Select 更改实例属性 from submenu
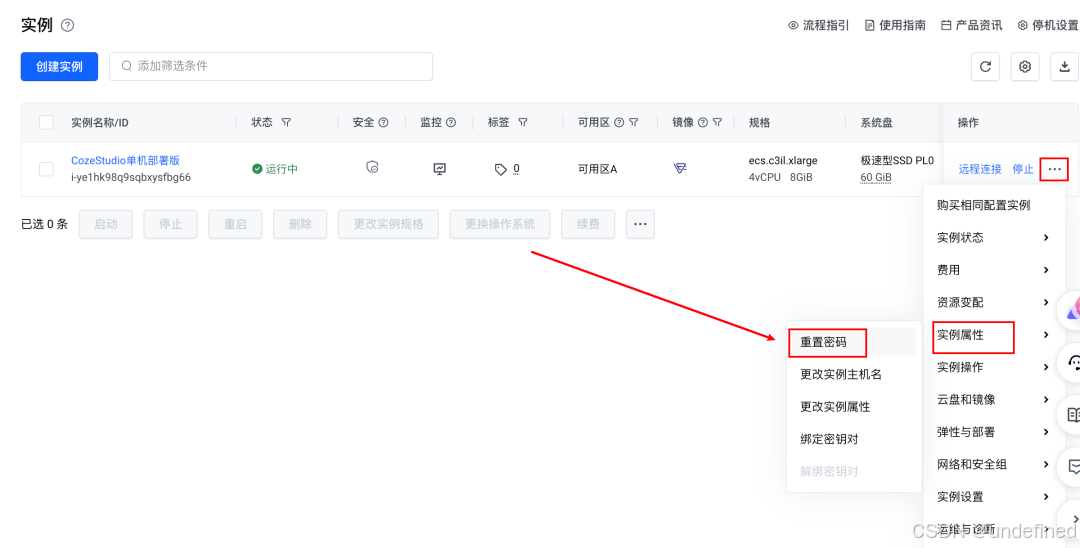This screenshot has width=1080, height=548. [853, 406]
